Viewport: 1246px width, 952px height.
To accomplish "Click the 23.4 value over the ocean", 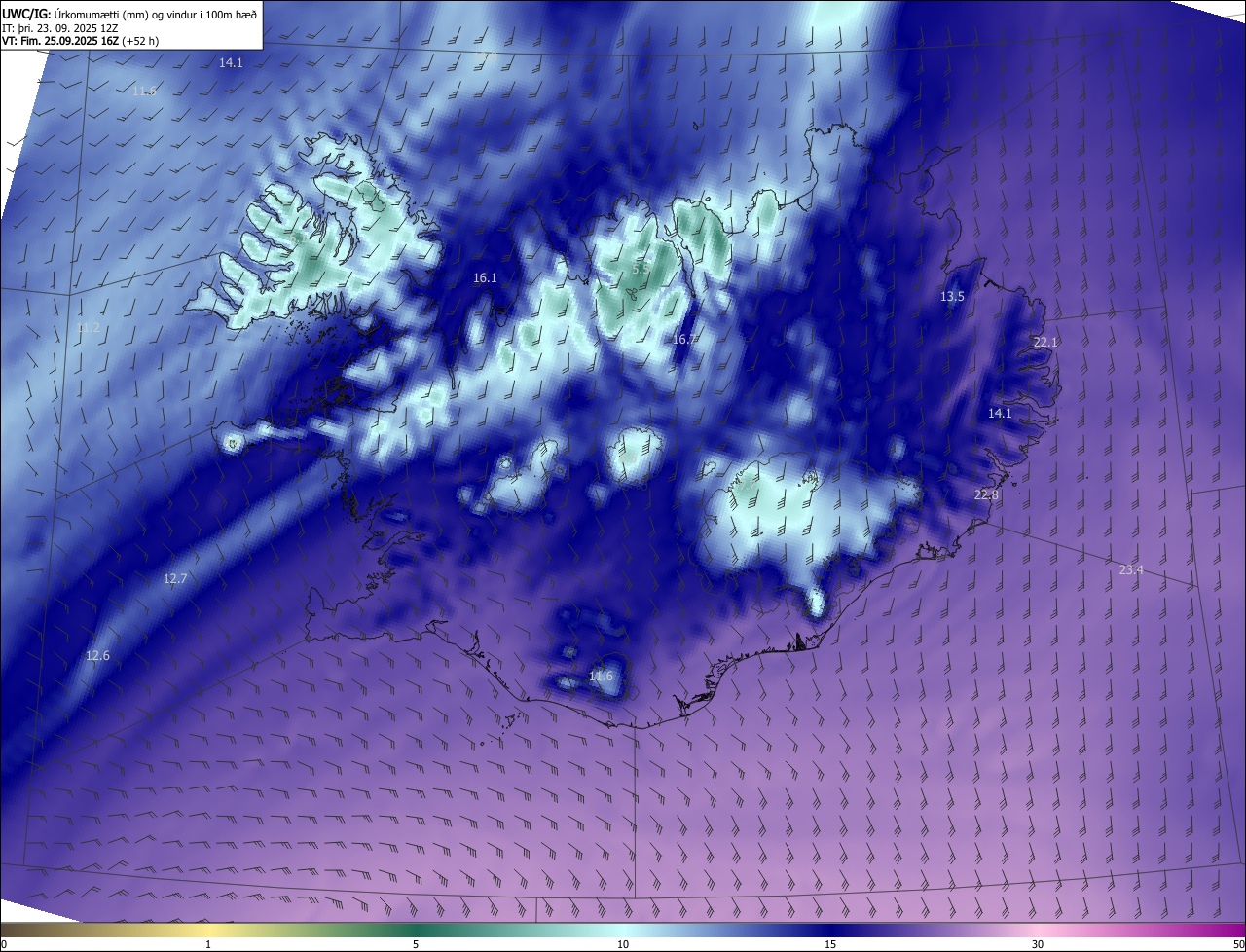I will (x=1131, y=570).
